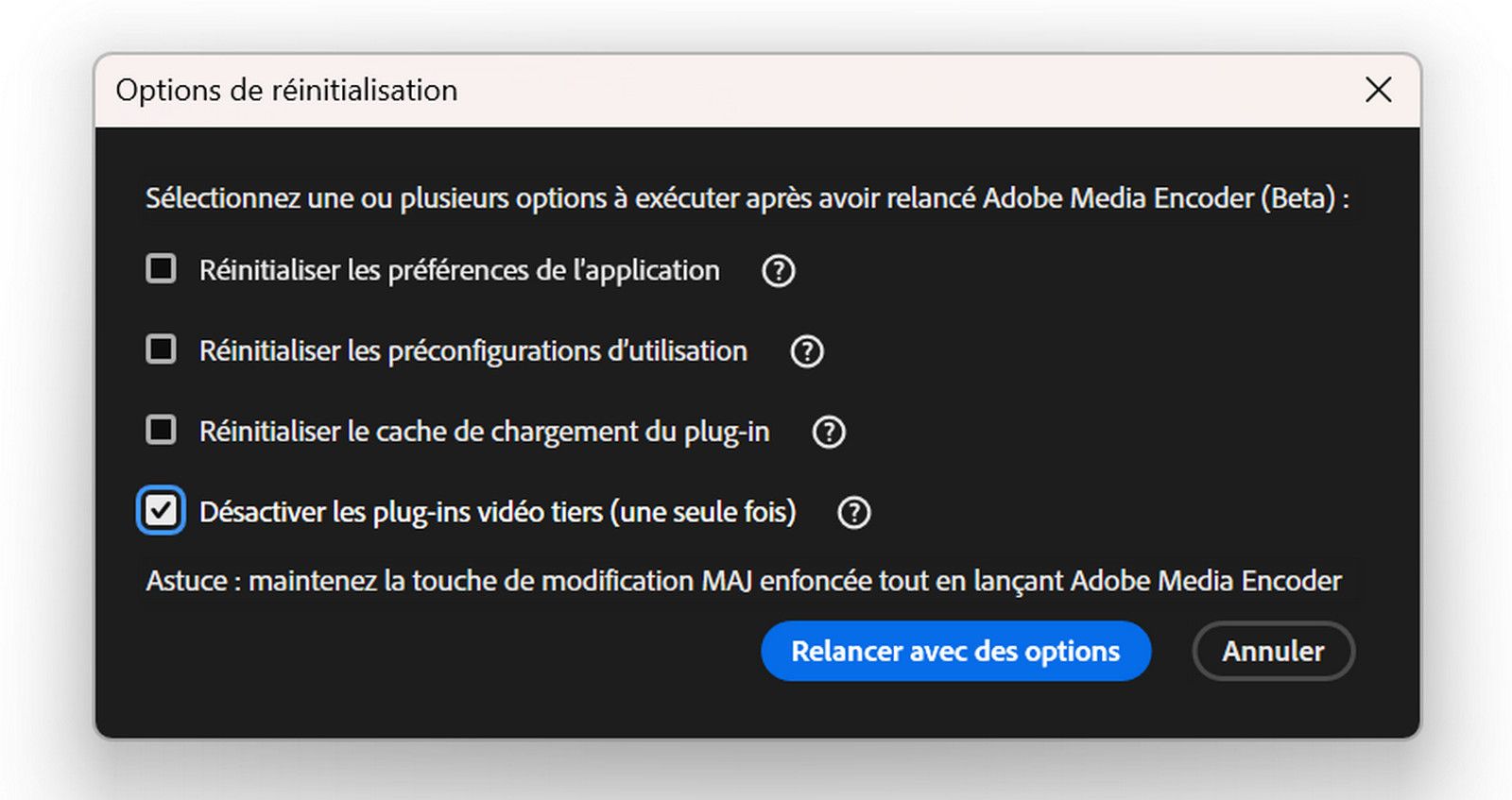This screenshot has height=800, width=1512.
Task: Click the X to dismiss the reset dialog
Action: point(1379,91)
